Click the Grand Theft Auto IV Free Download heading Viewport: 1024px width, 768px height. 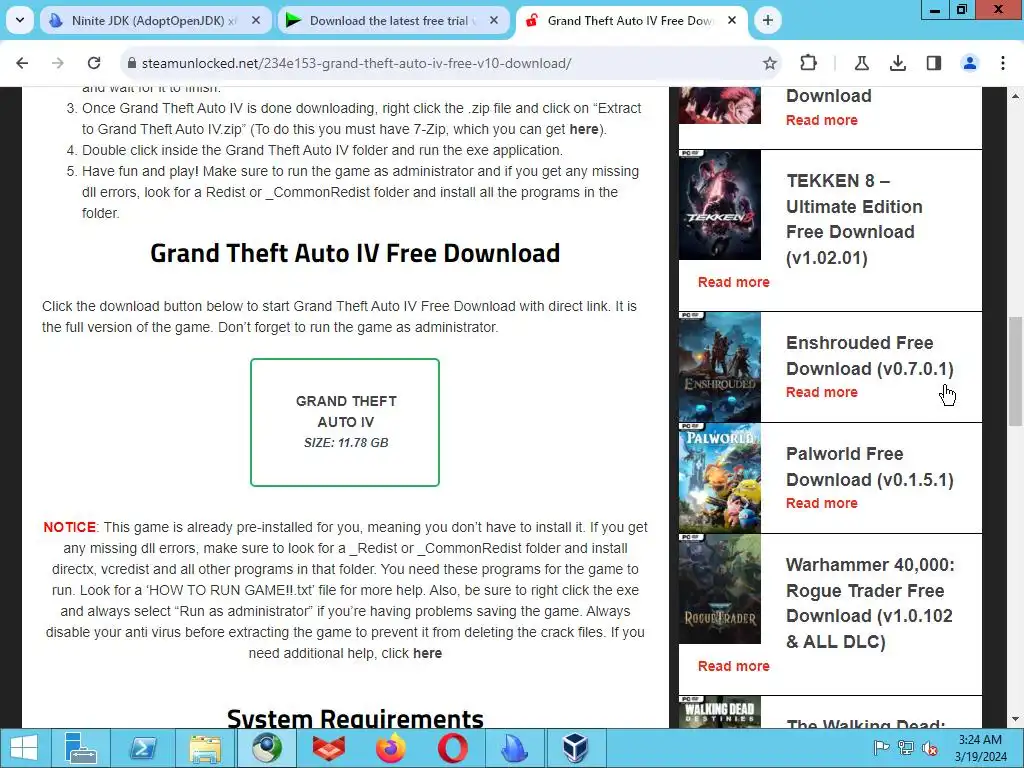point(355,253)
